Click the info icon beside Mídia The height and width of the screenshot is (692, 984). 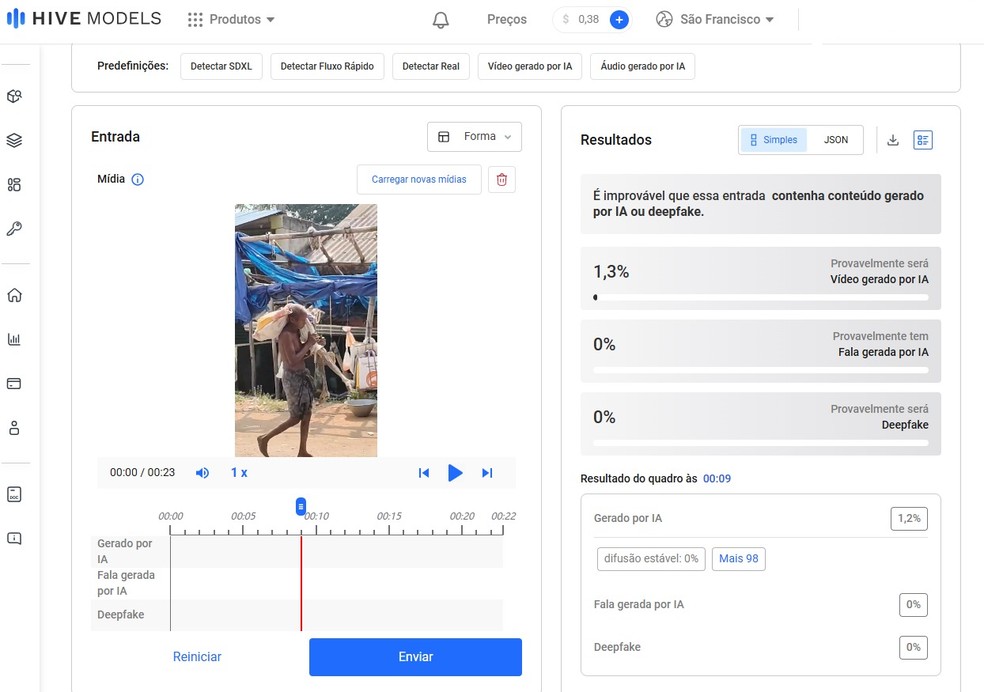(138, 180)
